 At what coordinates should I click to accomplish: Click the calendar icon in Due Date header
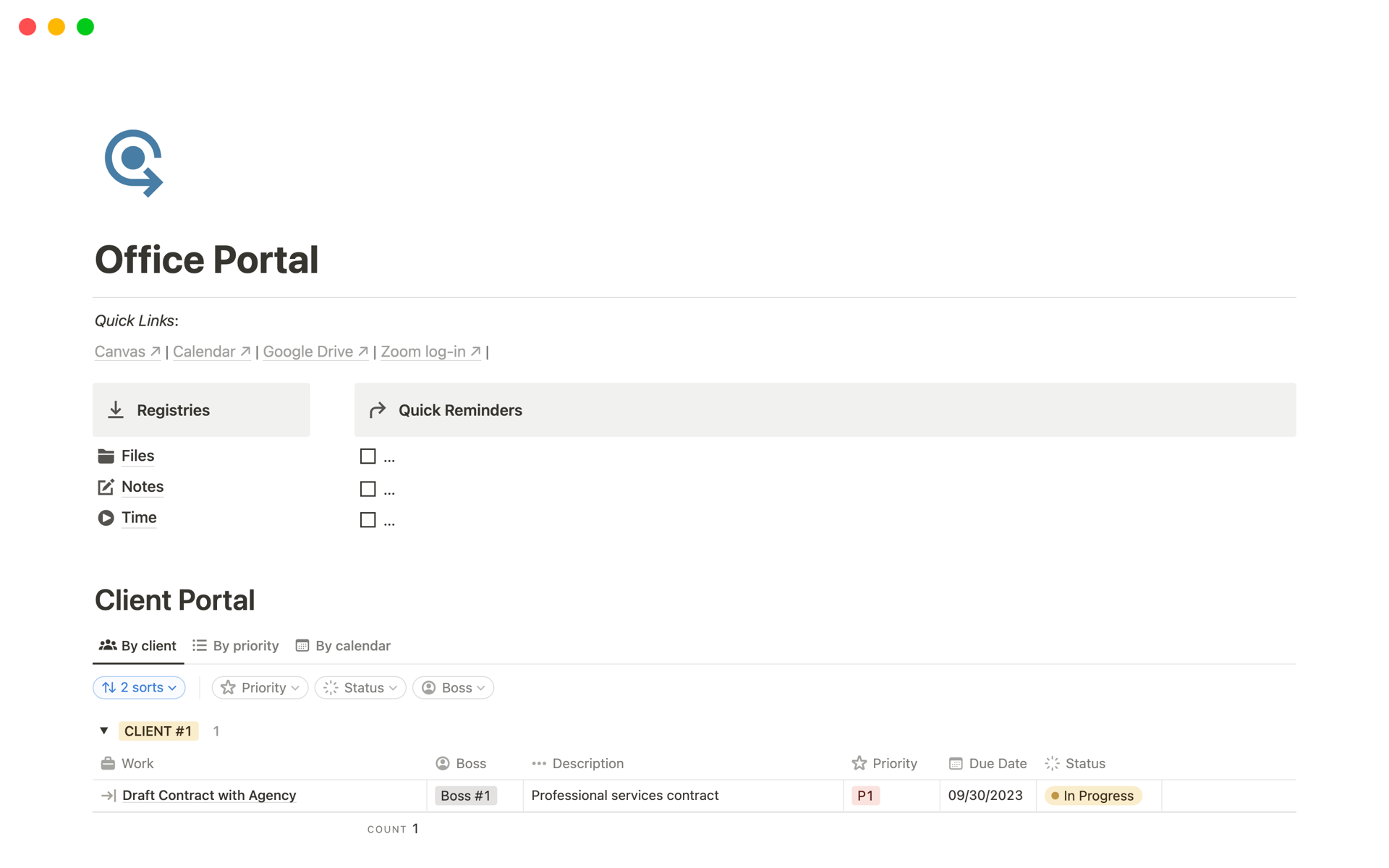coord(956,763)
